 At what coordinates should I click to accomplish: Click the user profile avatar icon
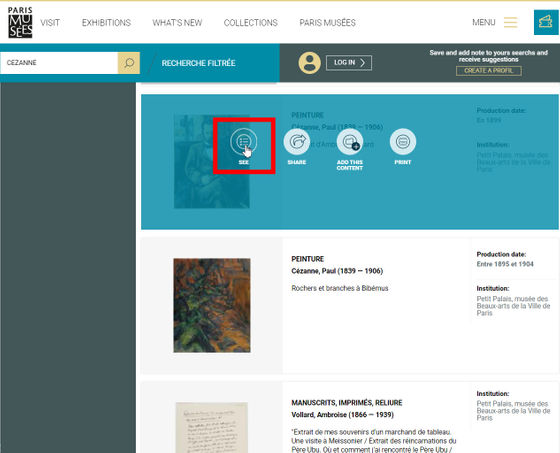pyautogui.click(x=309, y=63)
